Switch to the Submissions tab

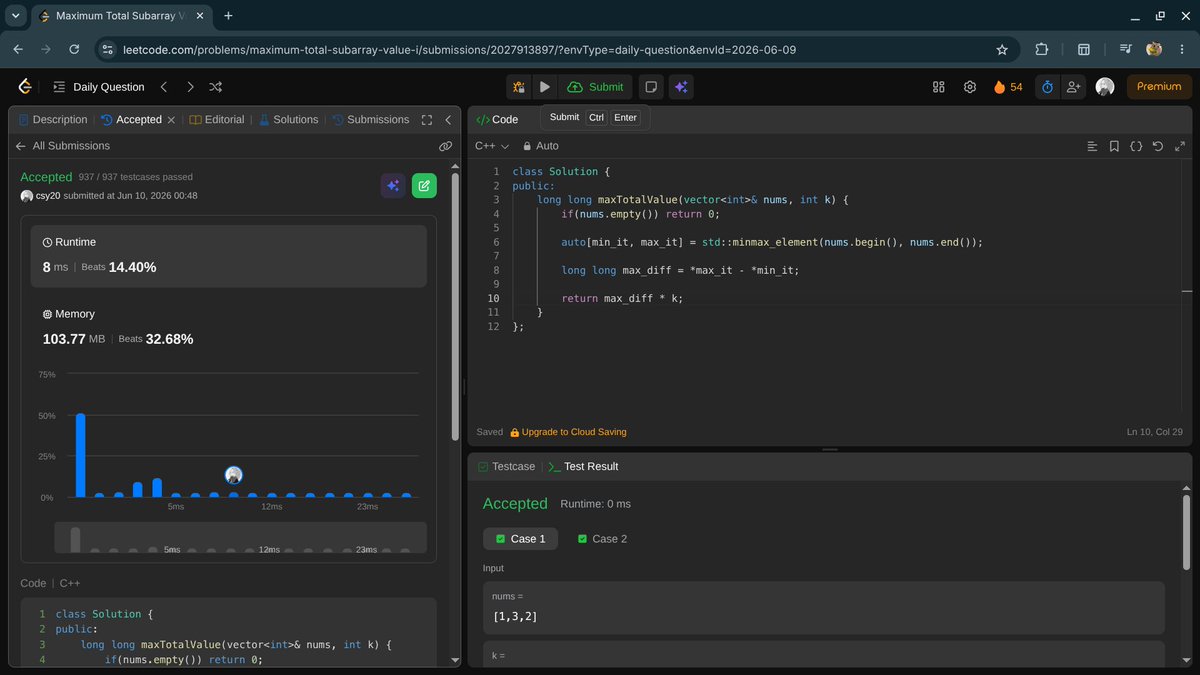(x=371, y=119)
